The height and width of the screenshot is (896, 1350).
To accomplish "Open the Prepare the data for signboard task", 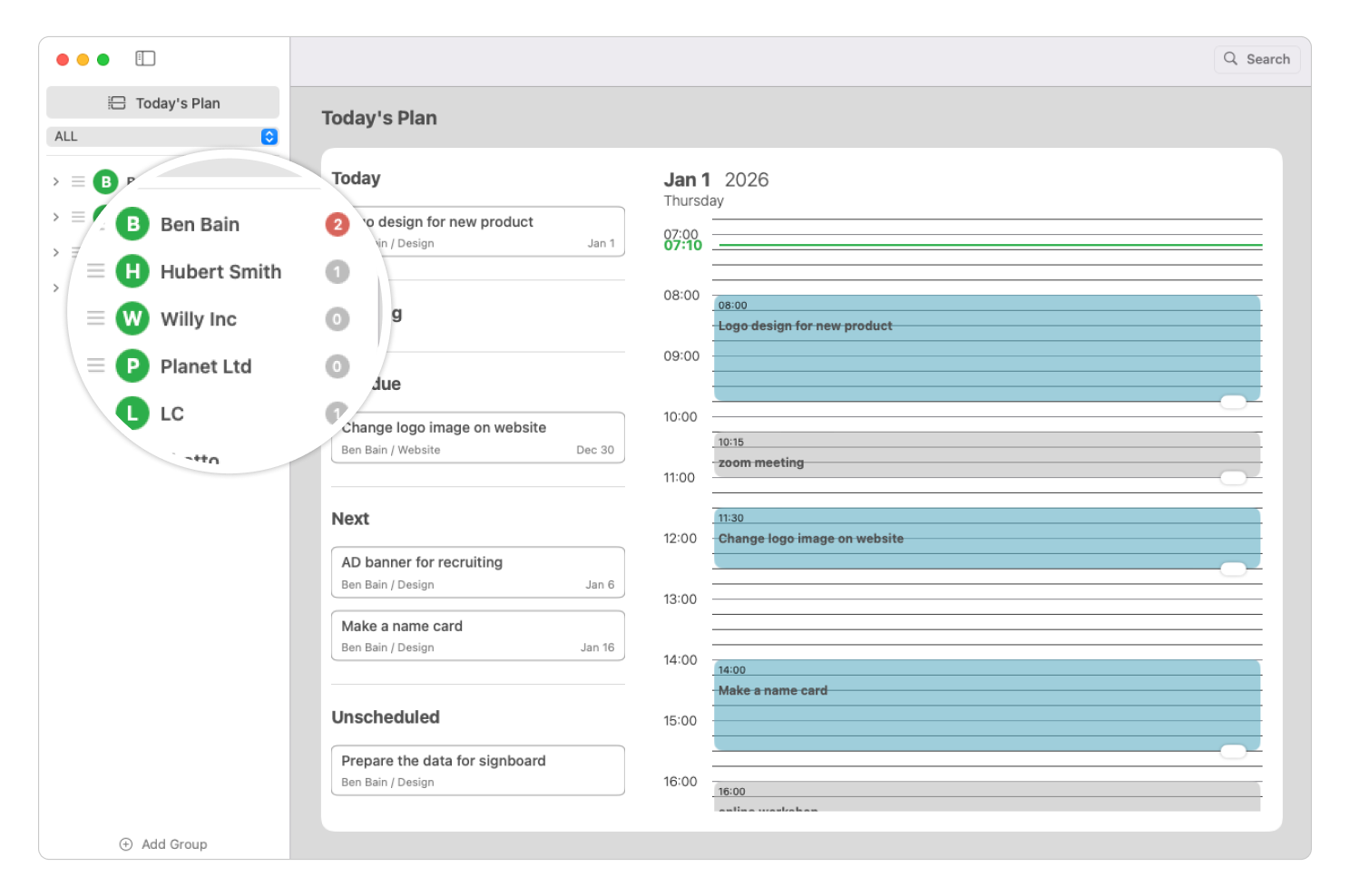I will [477, 771].
